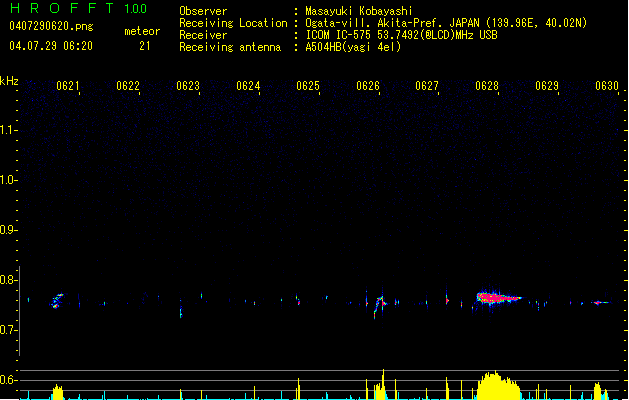Click the 0.6 kHz frequency axis label
Screen dimensions: 629x400
8,380
